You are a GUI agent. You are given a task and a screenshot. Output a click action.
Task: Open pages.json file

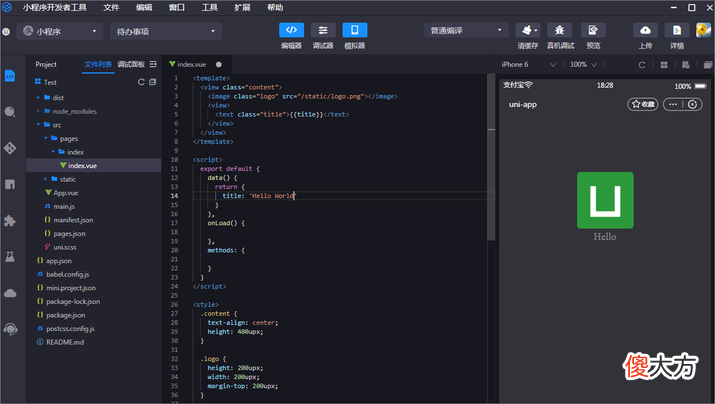pos(69,233)
